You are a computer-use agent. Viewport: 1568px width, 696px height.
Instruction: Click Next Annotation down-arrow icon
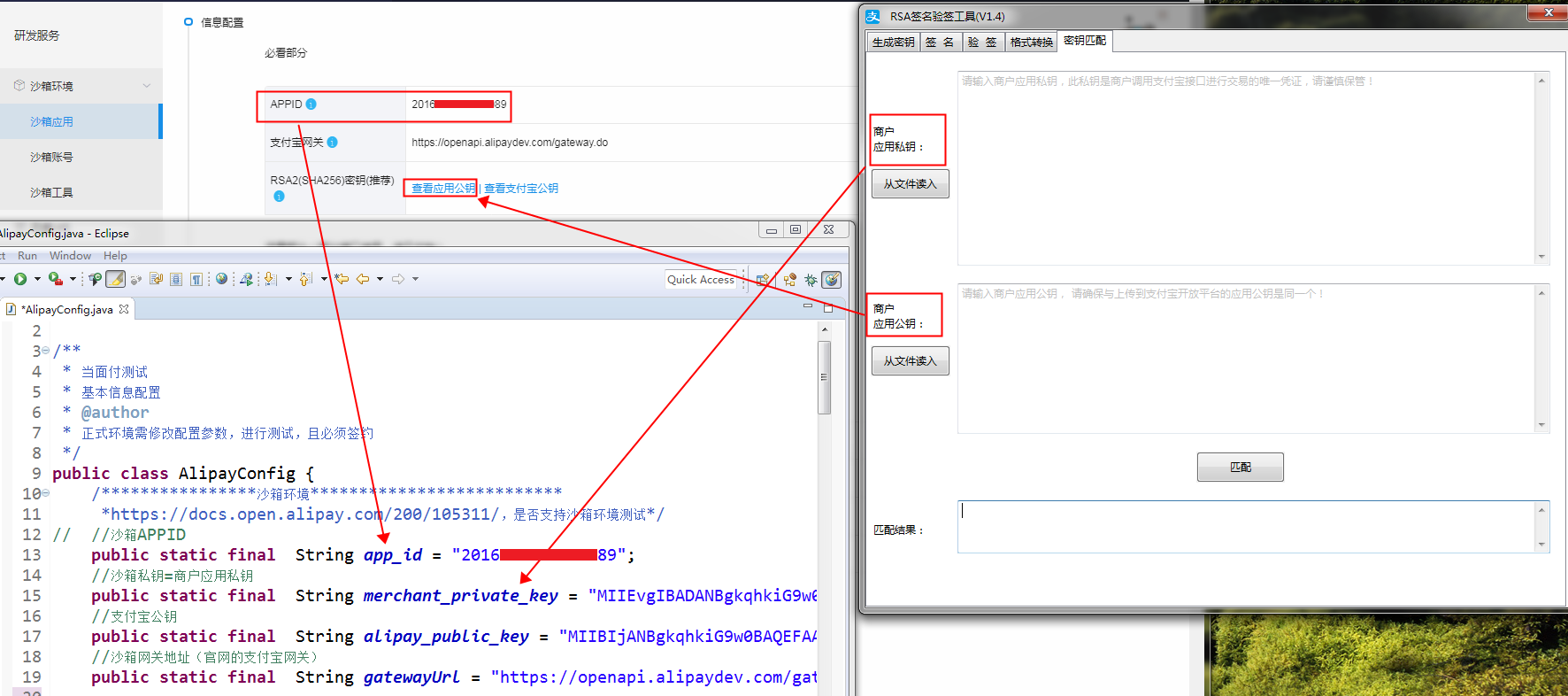[270, 279]
